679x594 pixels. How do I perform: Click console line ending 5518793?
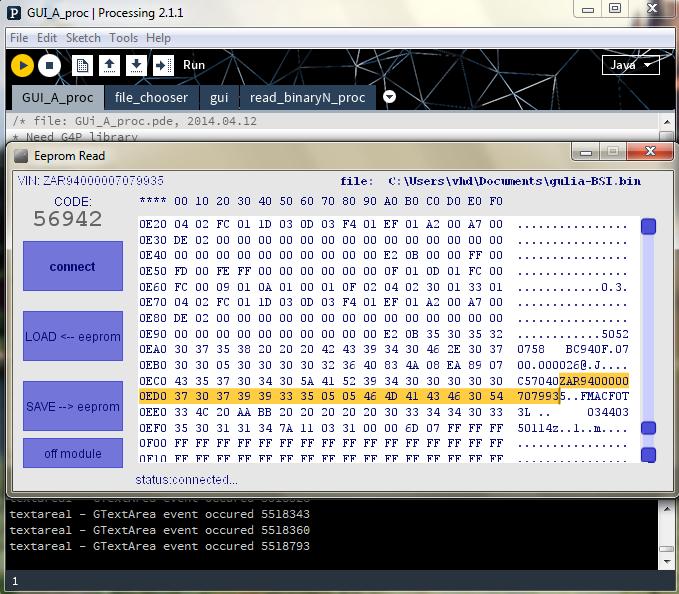coord(160,546)
